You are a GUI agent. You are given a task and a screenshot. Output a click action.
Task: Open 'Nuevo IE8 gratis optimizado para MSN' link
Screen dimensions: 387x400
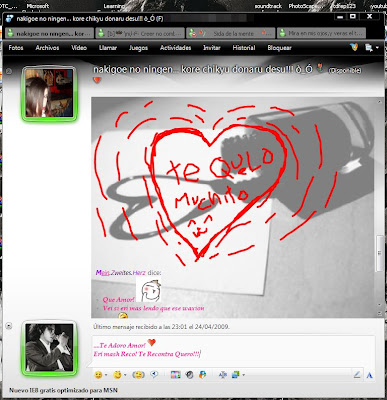tap(63, 390)
